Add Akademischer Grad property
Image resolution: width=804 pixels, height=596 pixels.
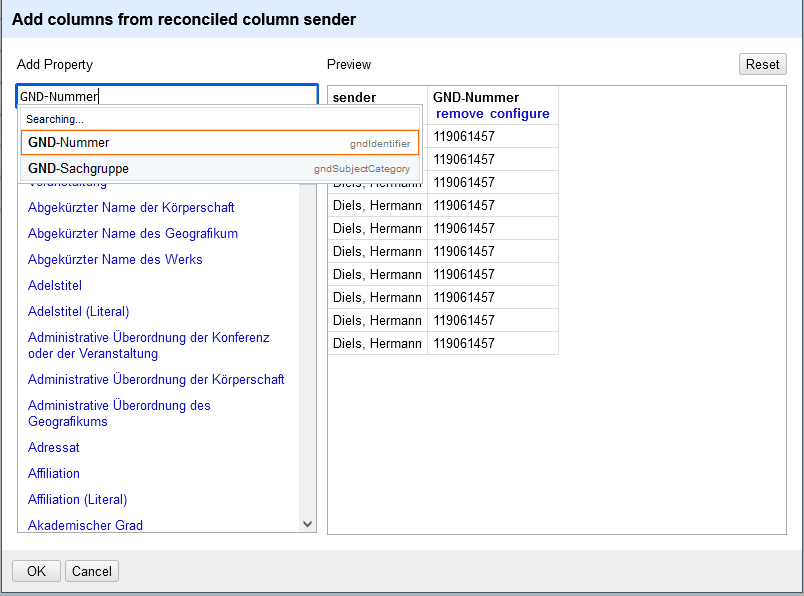tap(85, 526)
